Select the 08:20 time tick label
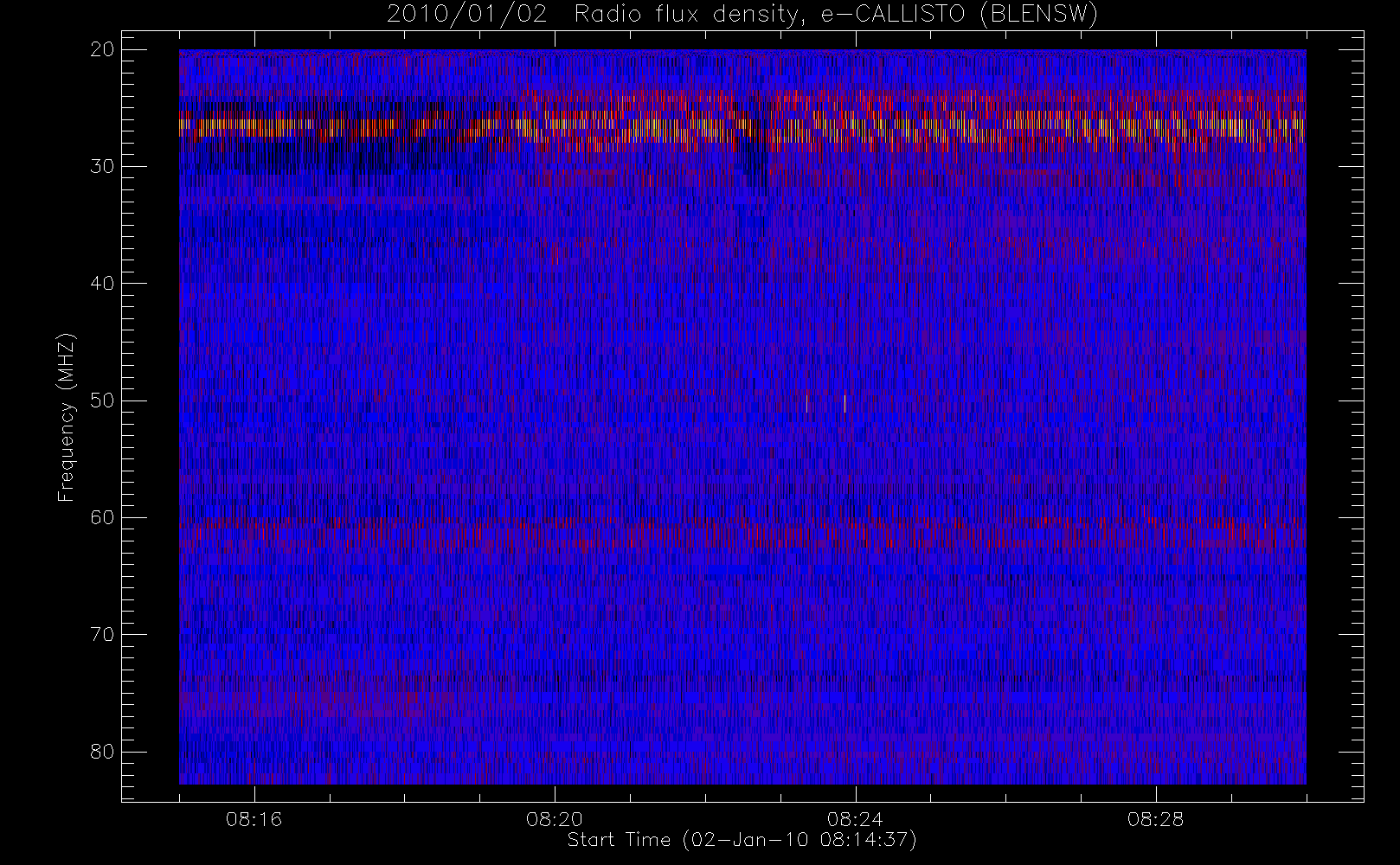Screen dimensions: 1400x865 click(x=554, y=819)
